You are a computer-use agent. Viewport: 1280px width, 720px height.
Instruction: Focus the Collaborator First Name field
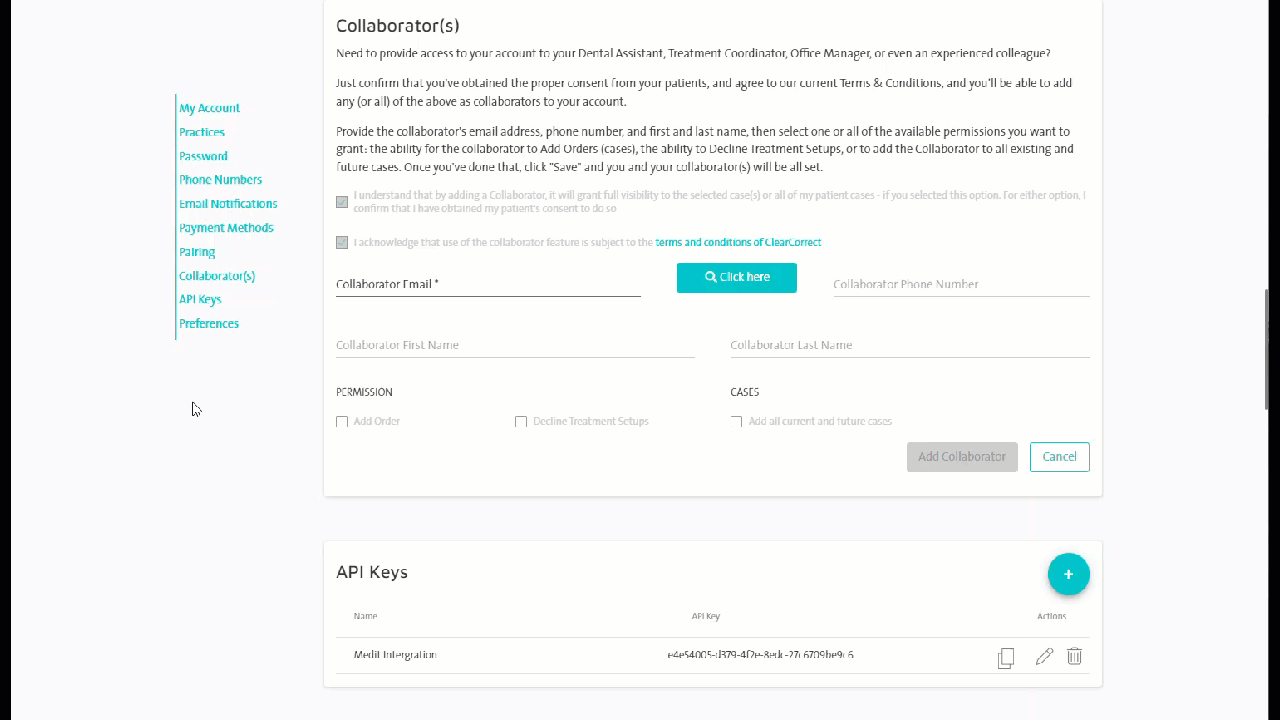(x=515, y=345)
